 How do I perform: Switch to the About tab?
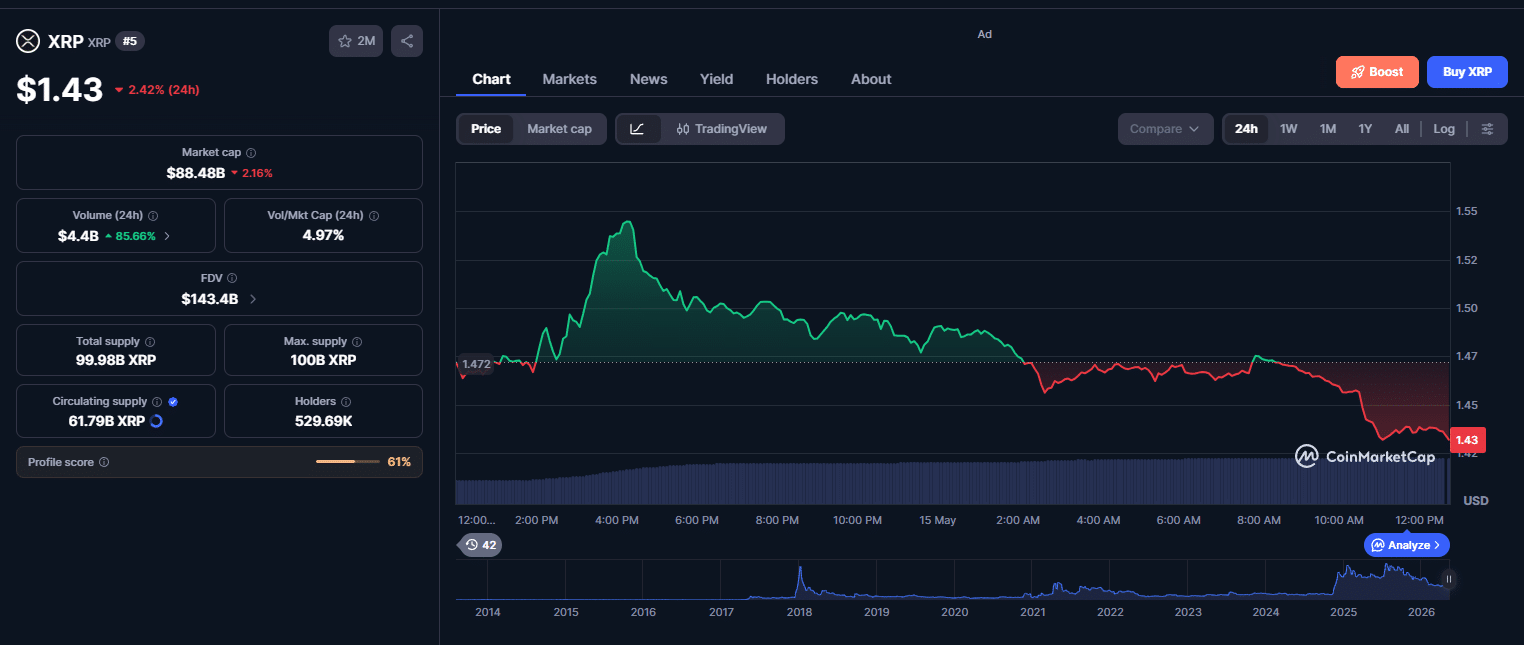871,79
